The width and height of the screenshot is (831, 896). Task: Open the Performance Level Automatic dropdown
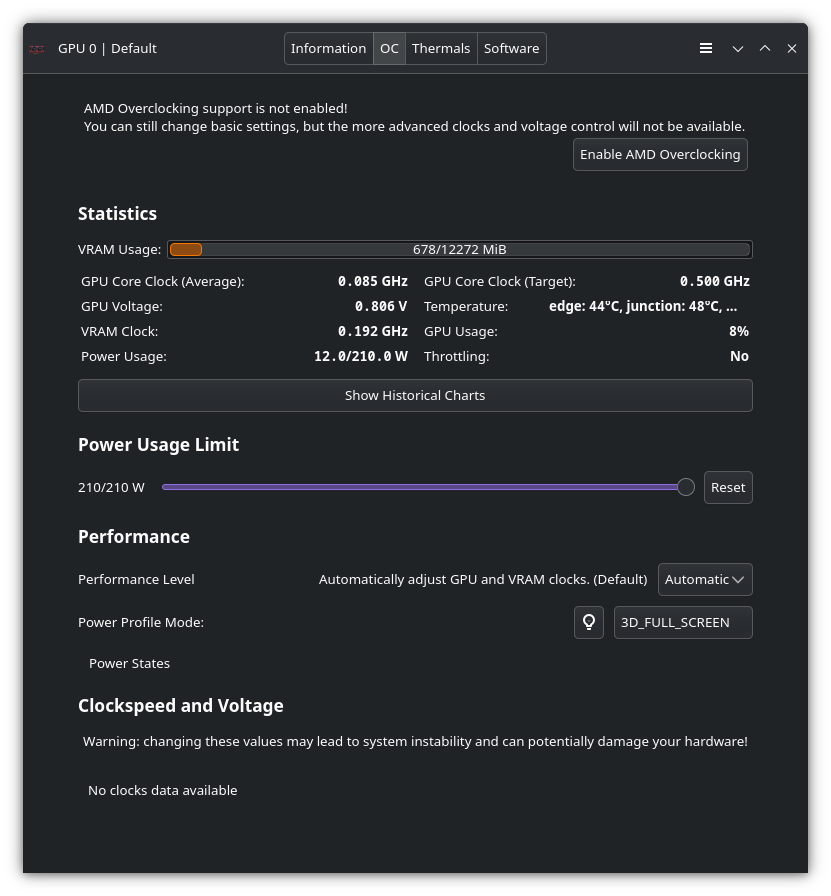(705, 579)
